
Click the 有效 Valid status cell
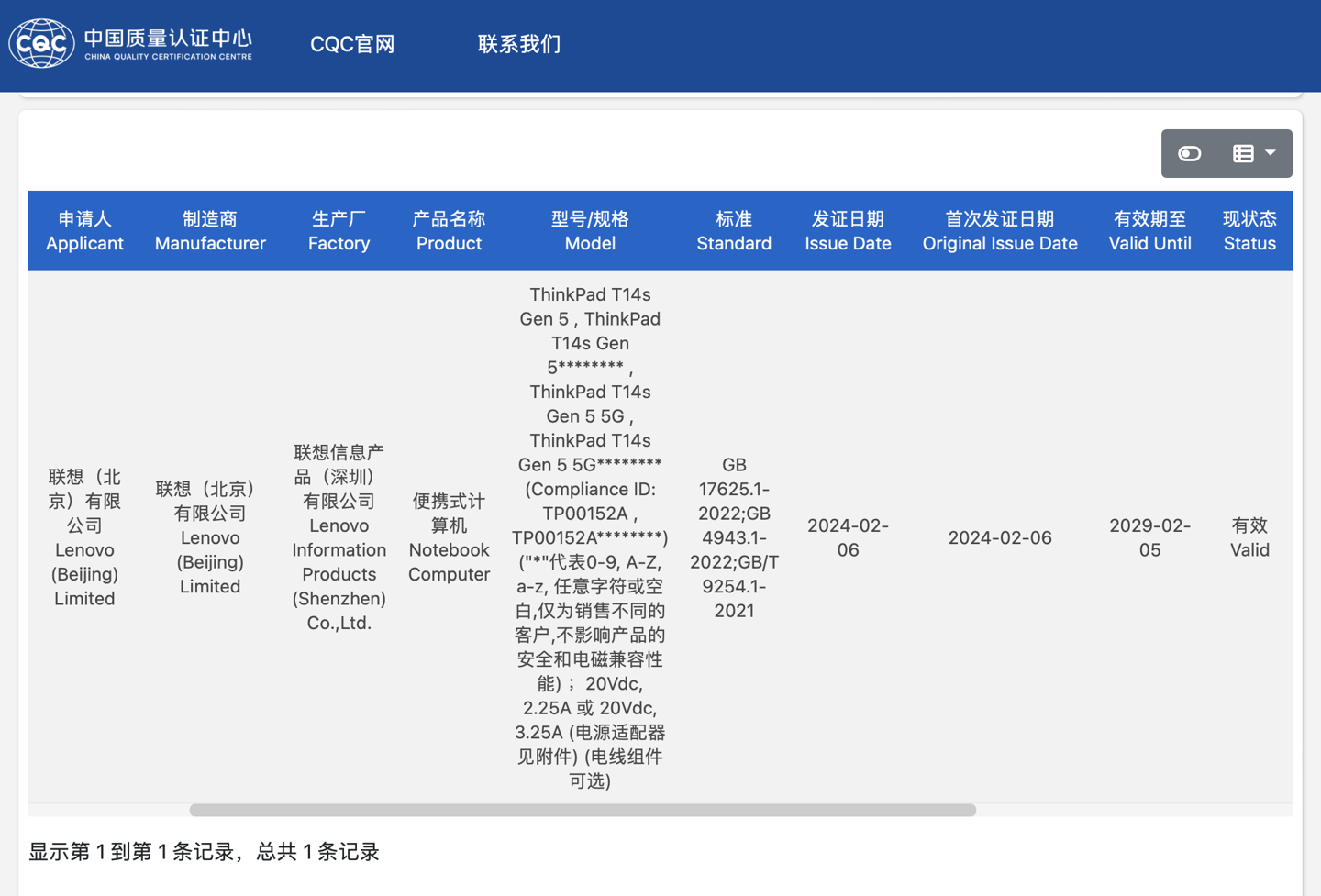tap(1249, 537)
